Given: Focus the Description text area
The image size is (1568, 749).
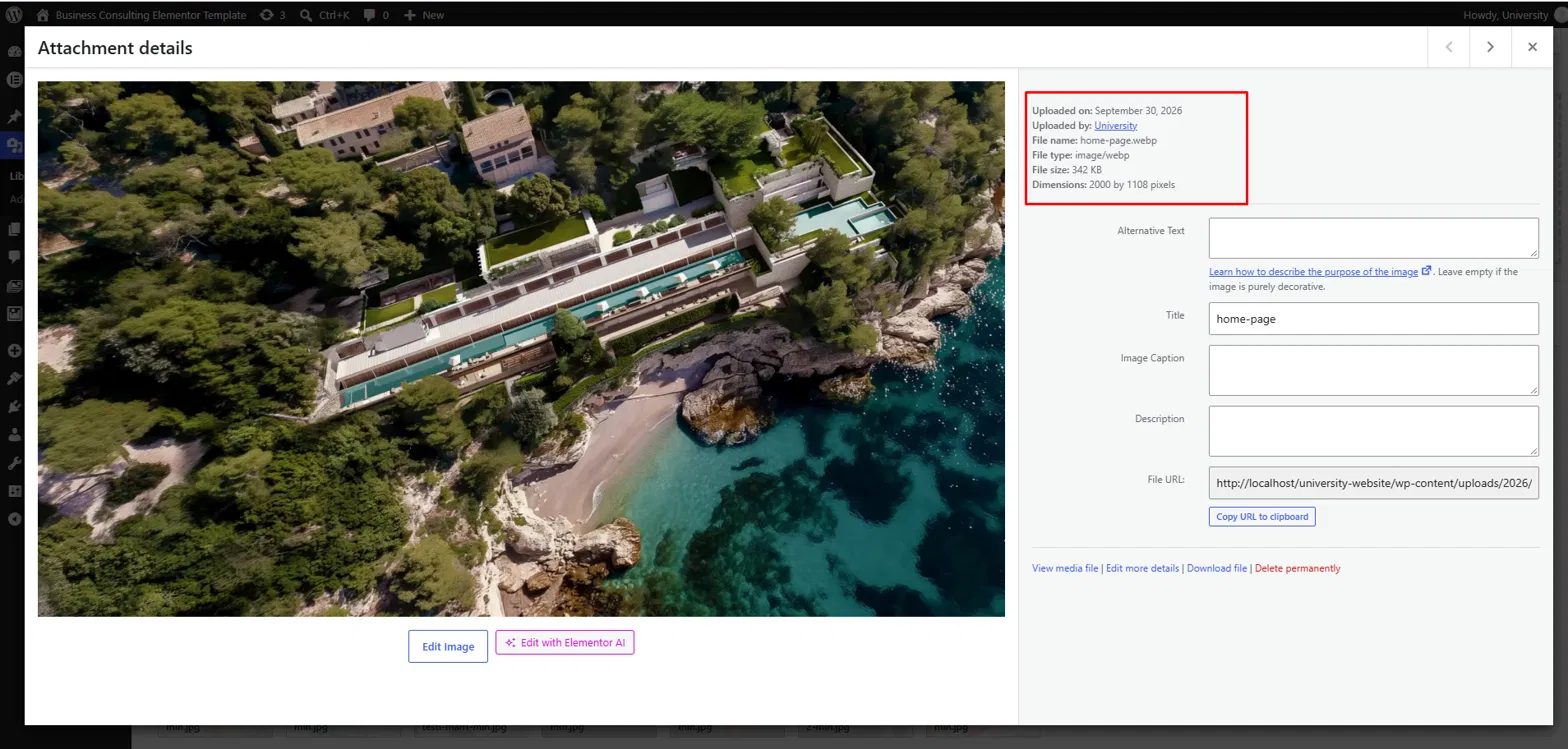Looking at the screenshot, I should point(1373,431).
